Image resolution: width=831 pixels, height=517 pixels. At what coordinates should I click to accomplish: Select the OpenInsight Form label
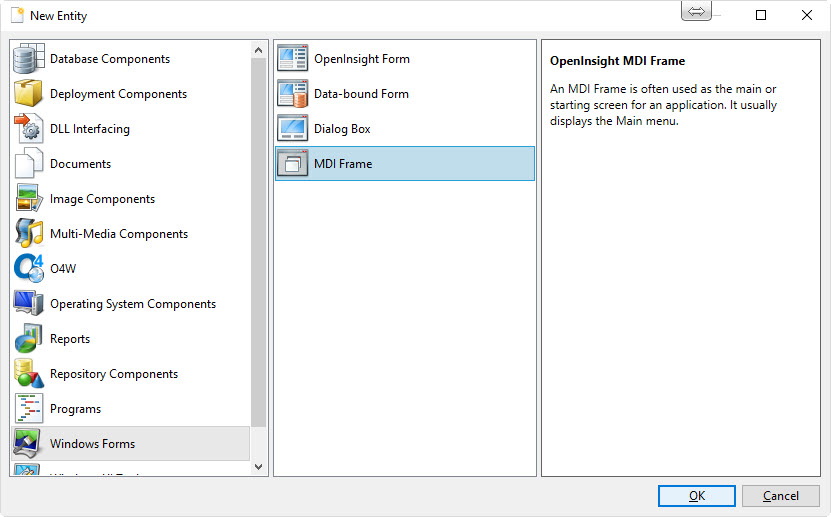coord(362,59)
